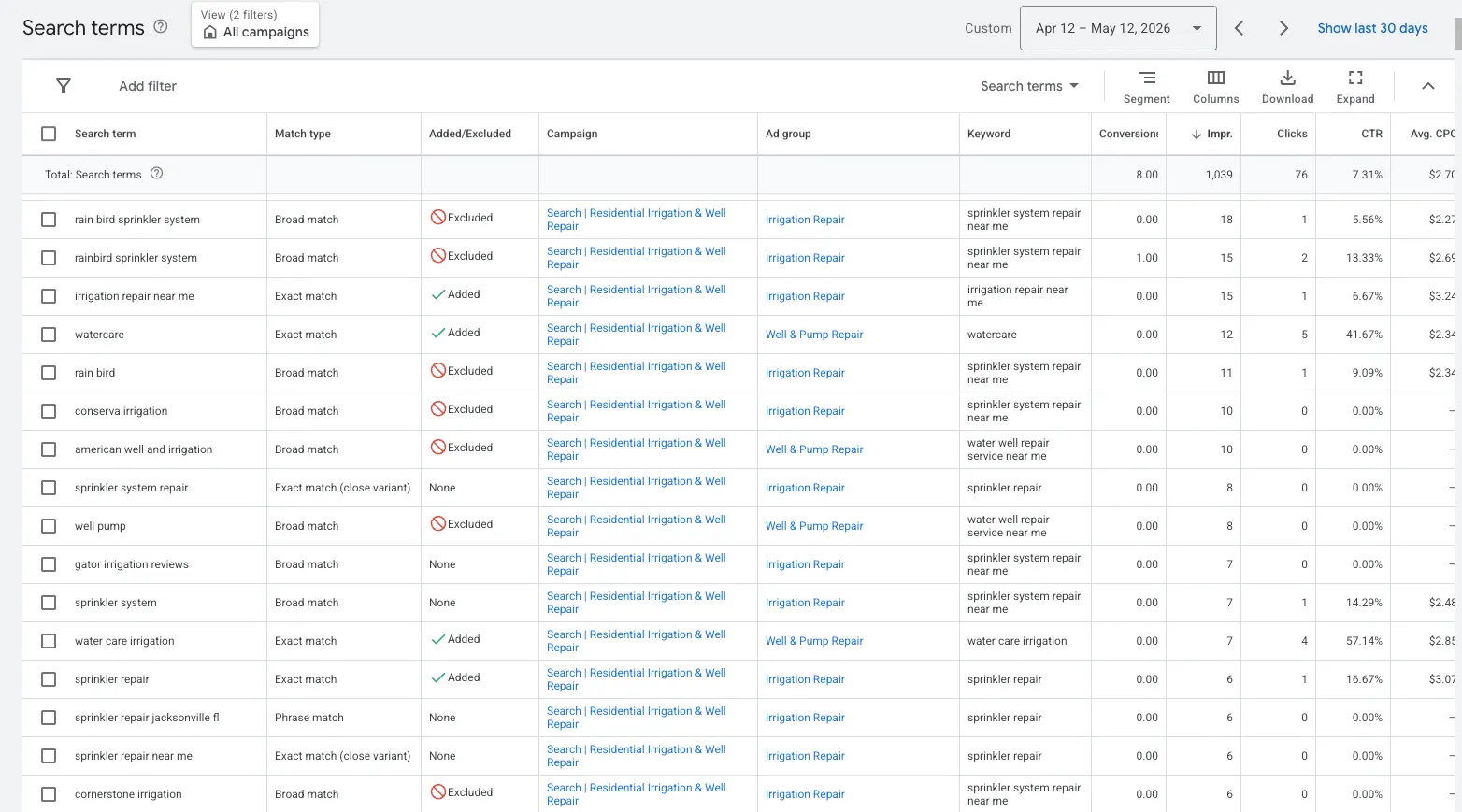
Task: Click Excluded icon for cornerstone irrigation
Action: 437,791
